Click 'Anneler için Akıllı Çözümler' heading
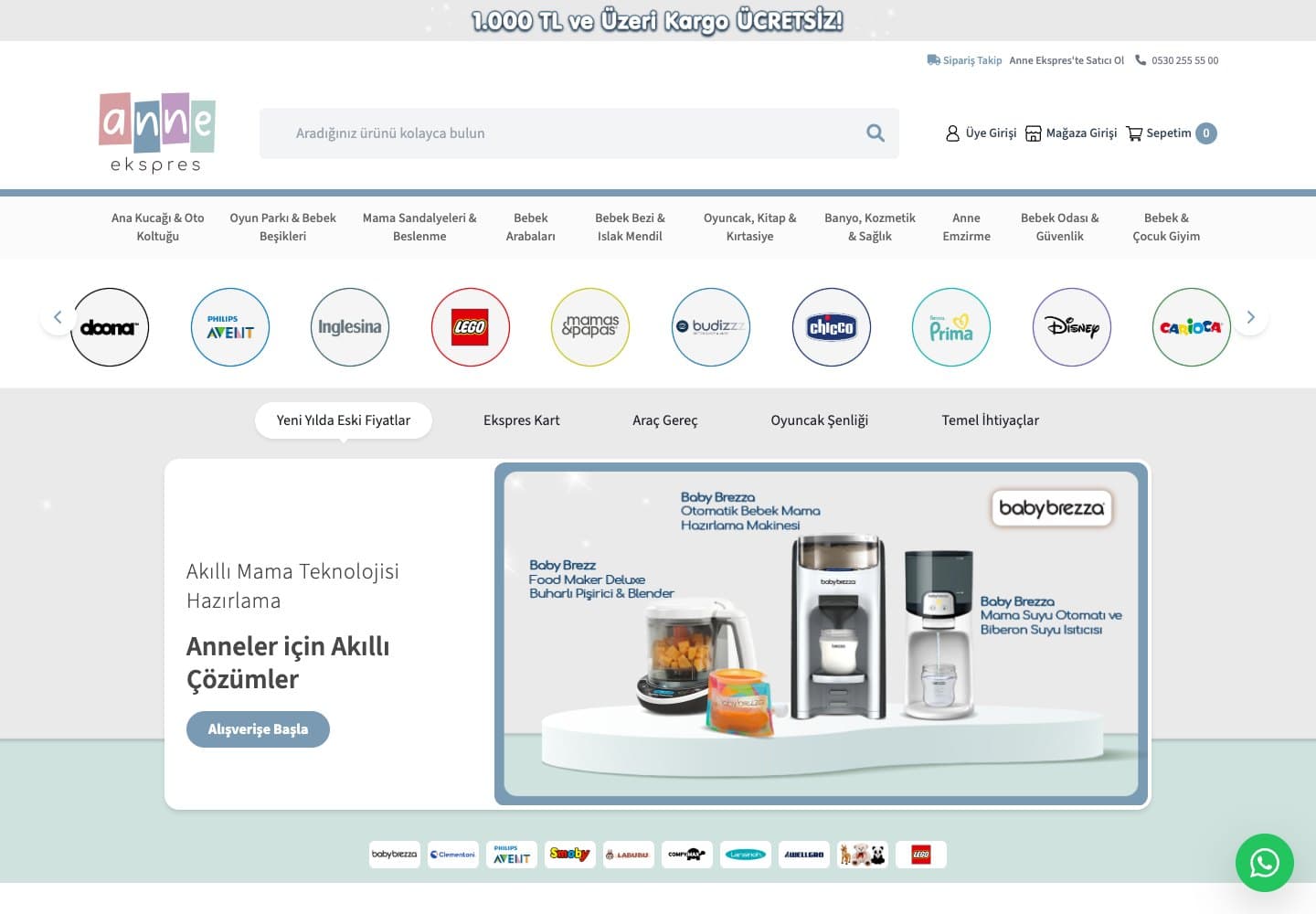The image size is (1316, 914). (288, 663)
